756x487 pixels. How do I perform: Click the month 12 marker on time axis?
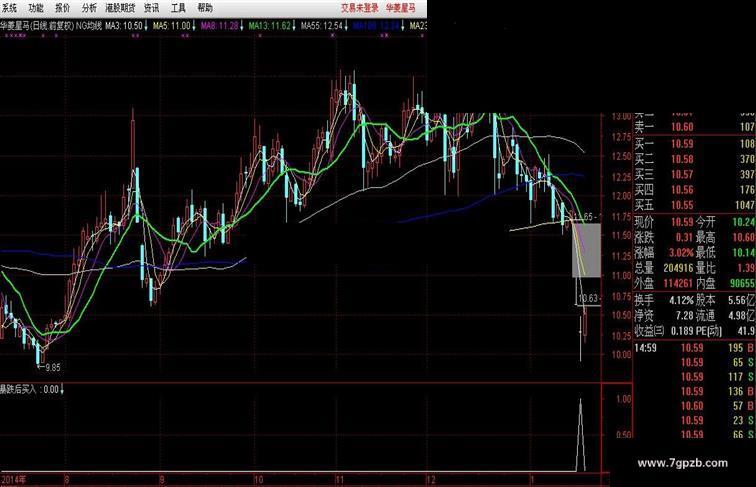[431, 480]
